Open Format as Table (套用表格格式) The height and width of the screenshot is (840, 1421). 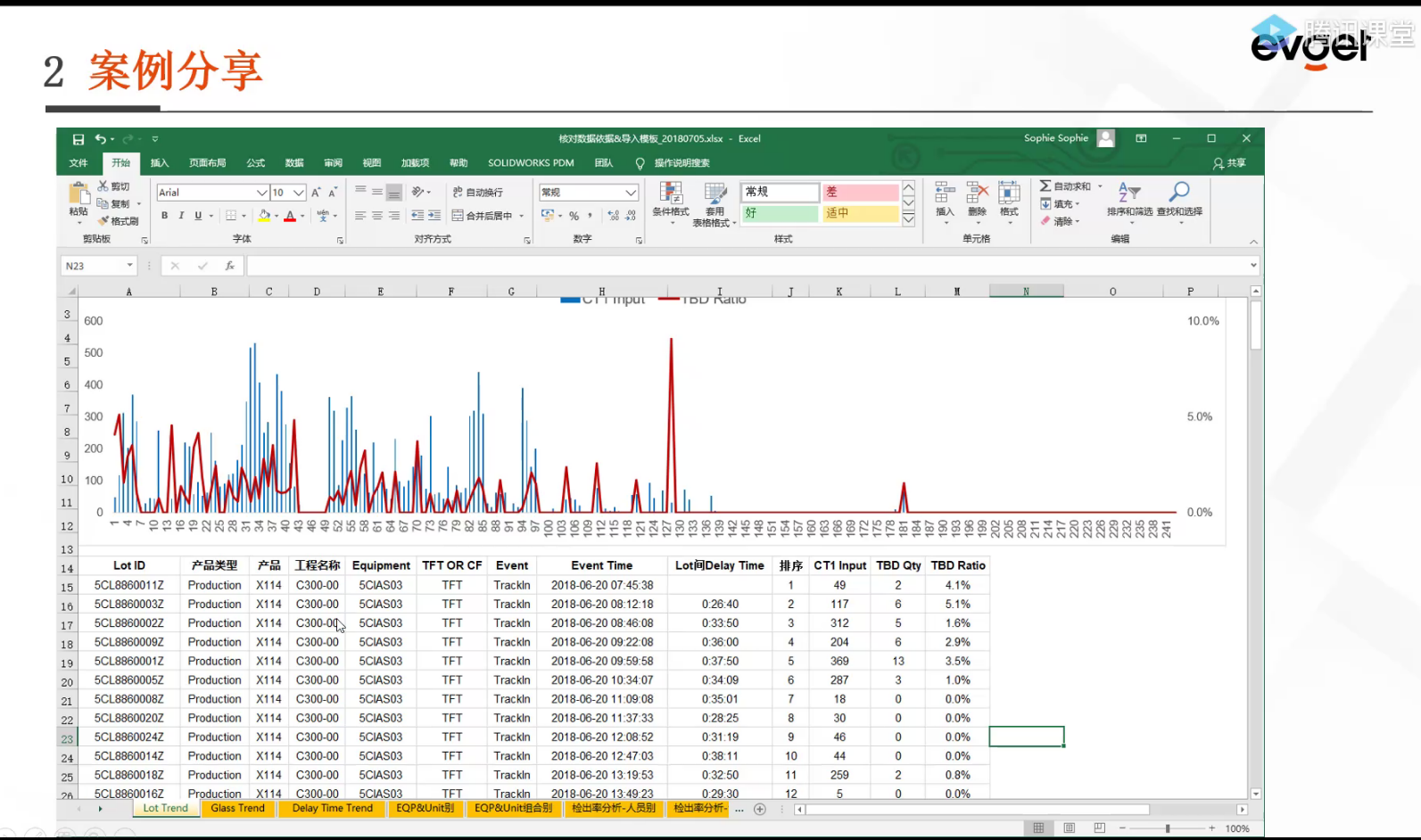(x=715, y=204)
